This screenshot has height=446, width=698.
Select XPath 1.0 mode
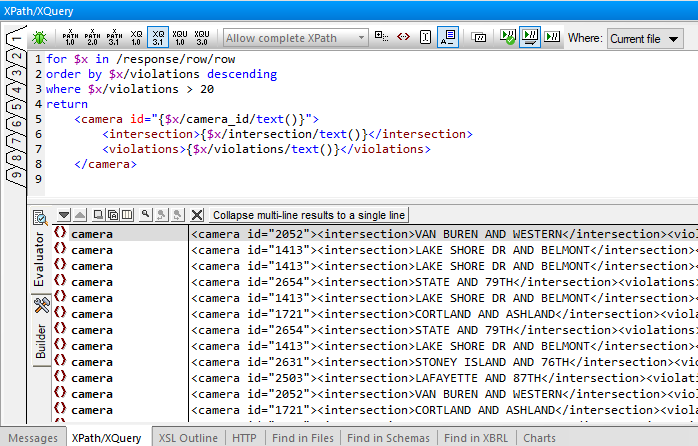pos(70,38)
